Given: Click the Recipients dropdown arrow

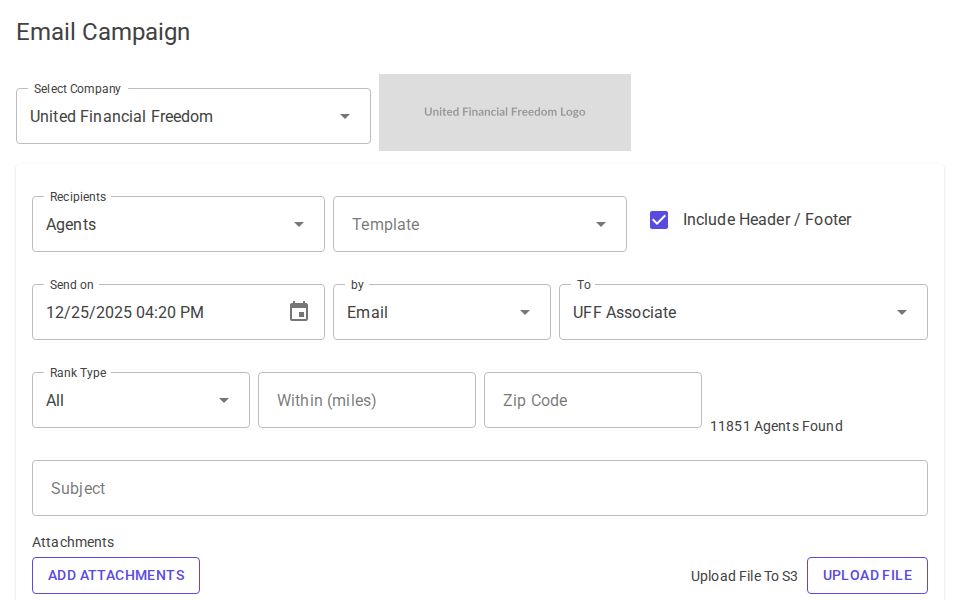Looking at the screenshot, I should pos(299,224).
